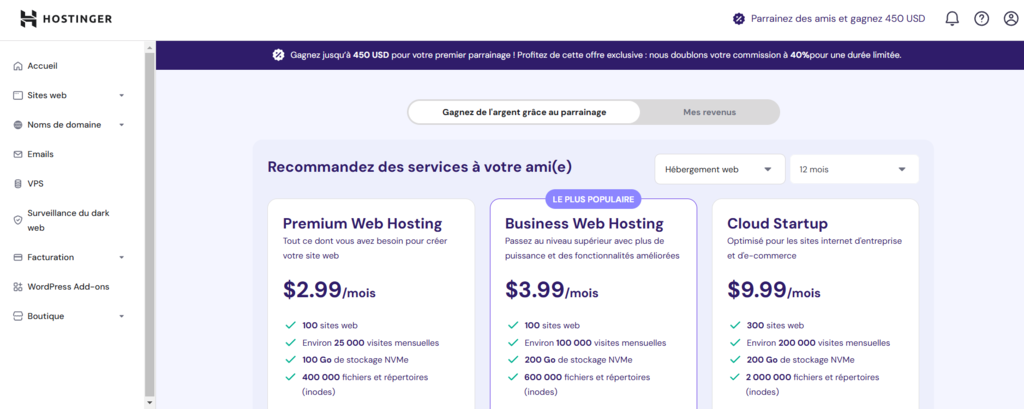This screenshot has height=409, width=1024.
Task: Click "100 Go de stockage NVMe"
Action: click(x=356, y=360)
